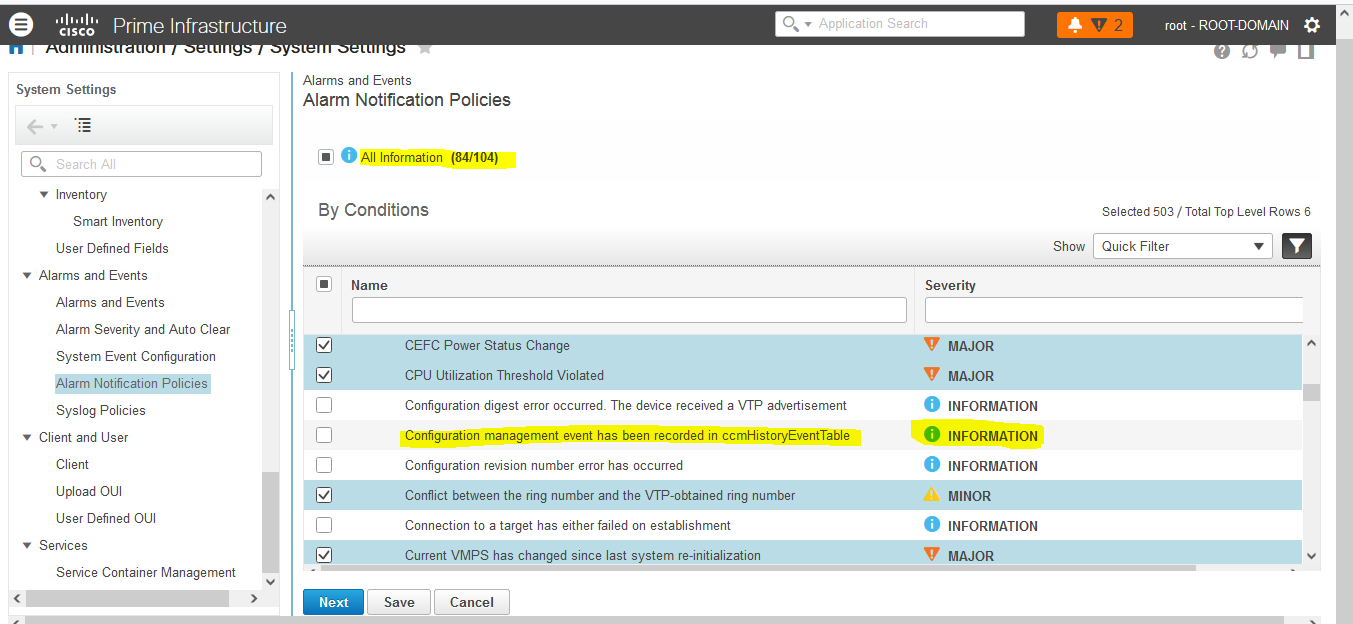Click the Save button
This screenshot has height=624, width=1353.
399,602
